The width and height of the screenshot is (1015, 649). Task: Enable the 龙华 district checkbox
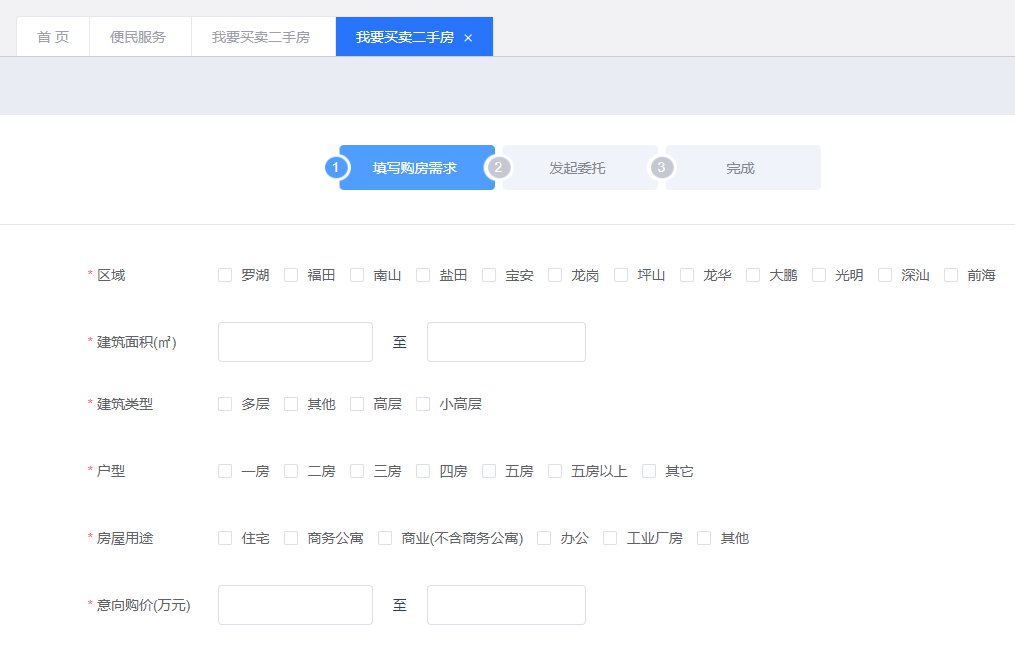coord(687,275)
